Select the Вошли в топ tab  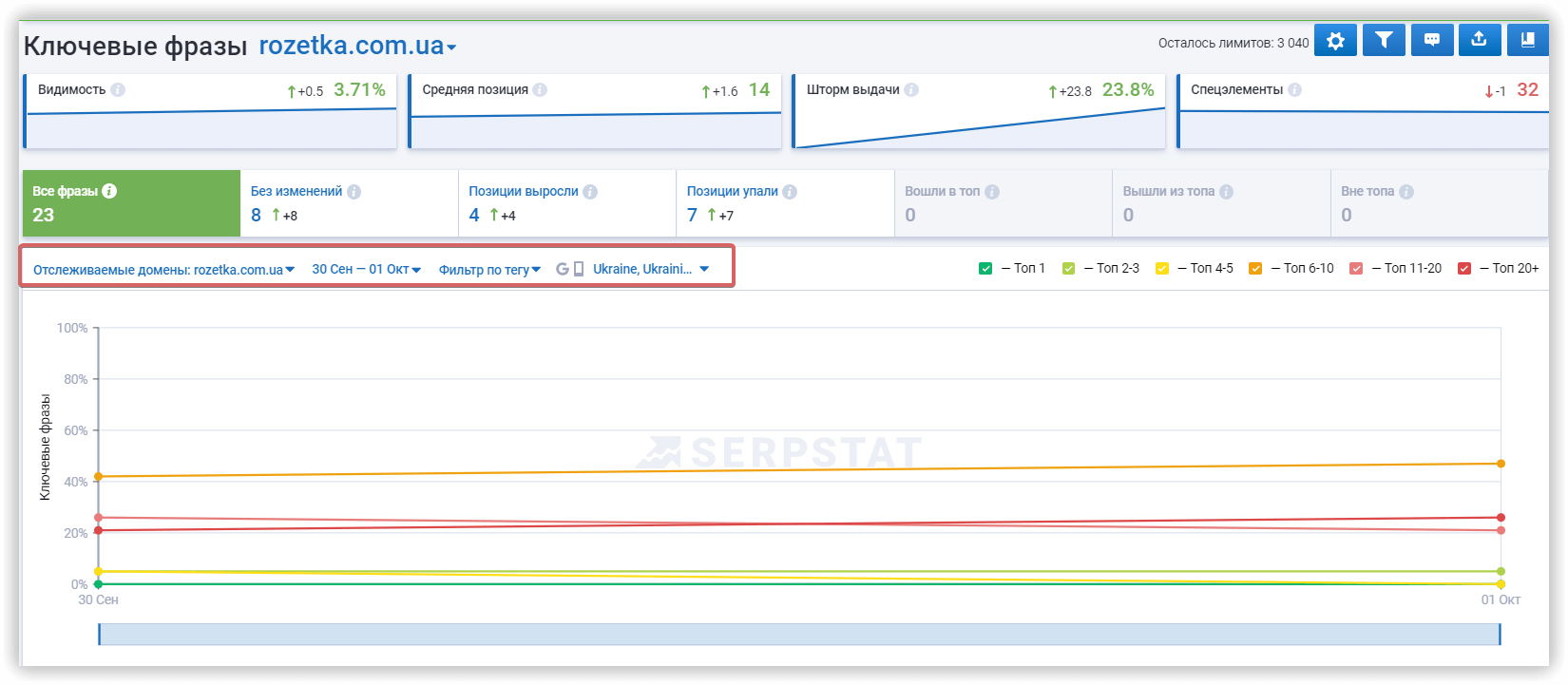[1004, 203]
